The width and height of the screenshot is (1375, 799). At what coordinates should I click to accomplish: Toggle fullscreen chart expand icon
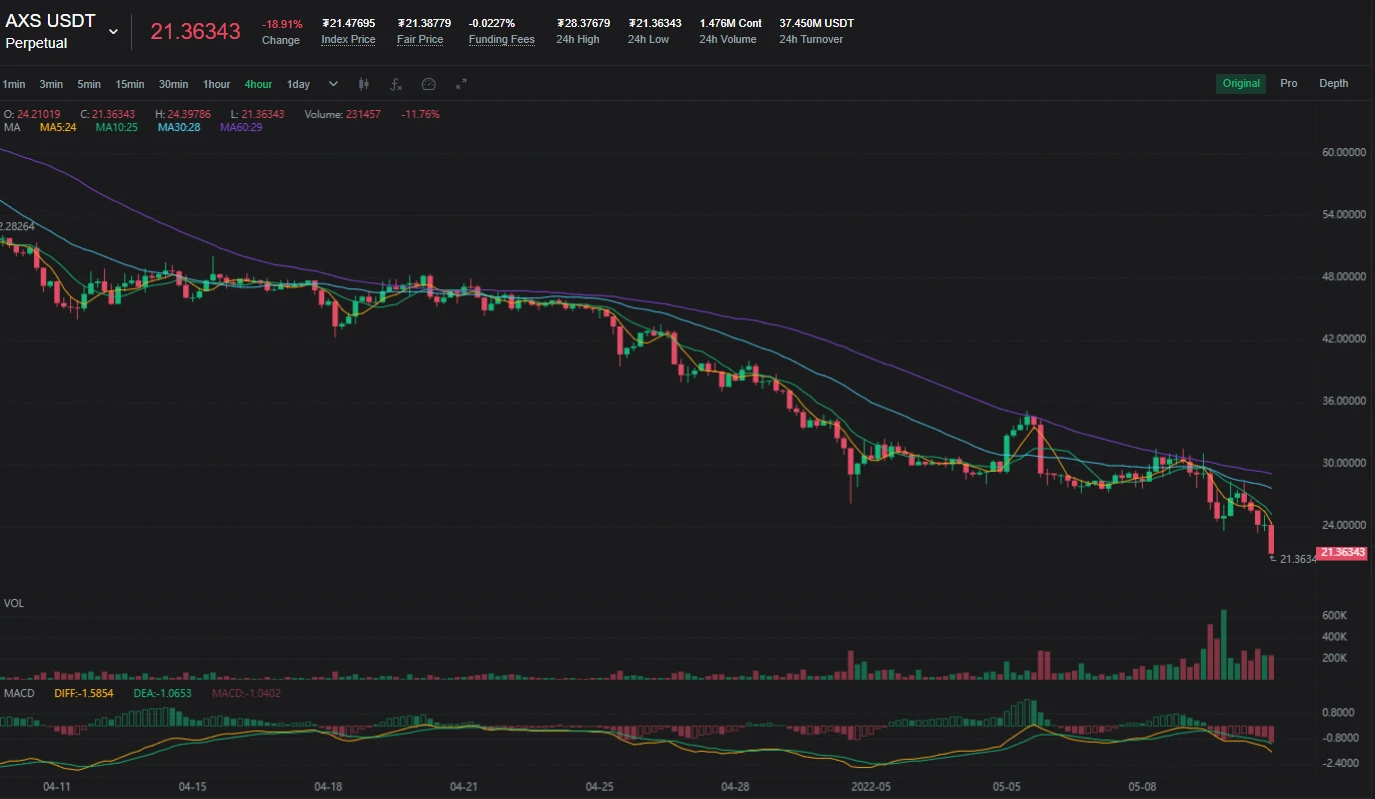(461, 84)
